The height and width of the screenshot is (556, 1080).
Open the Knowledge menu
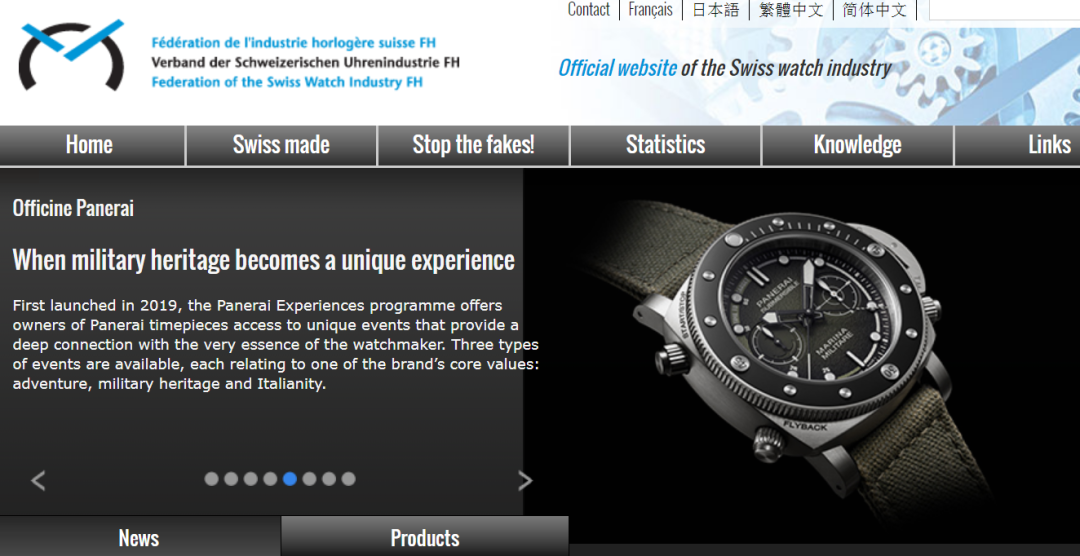pyautogui.click(x=858, y=145)
